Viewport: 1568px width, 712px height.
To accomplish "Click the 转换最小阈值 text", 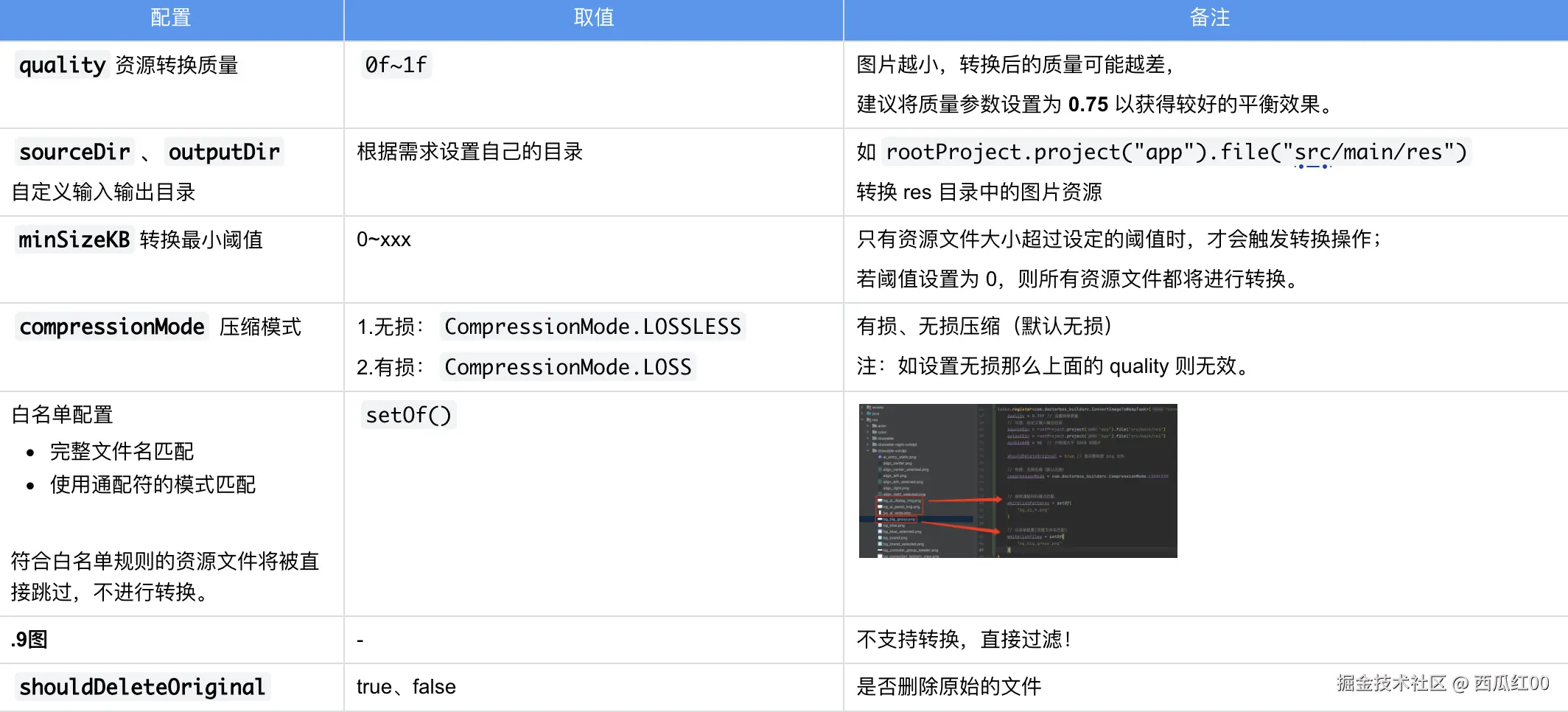I will [201, 240].
